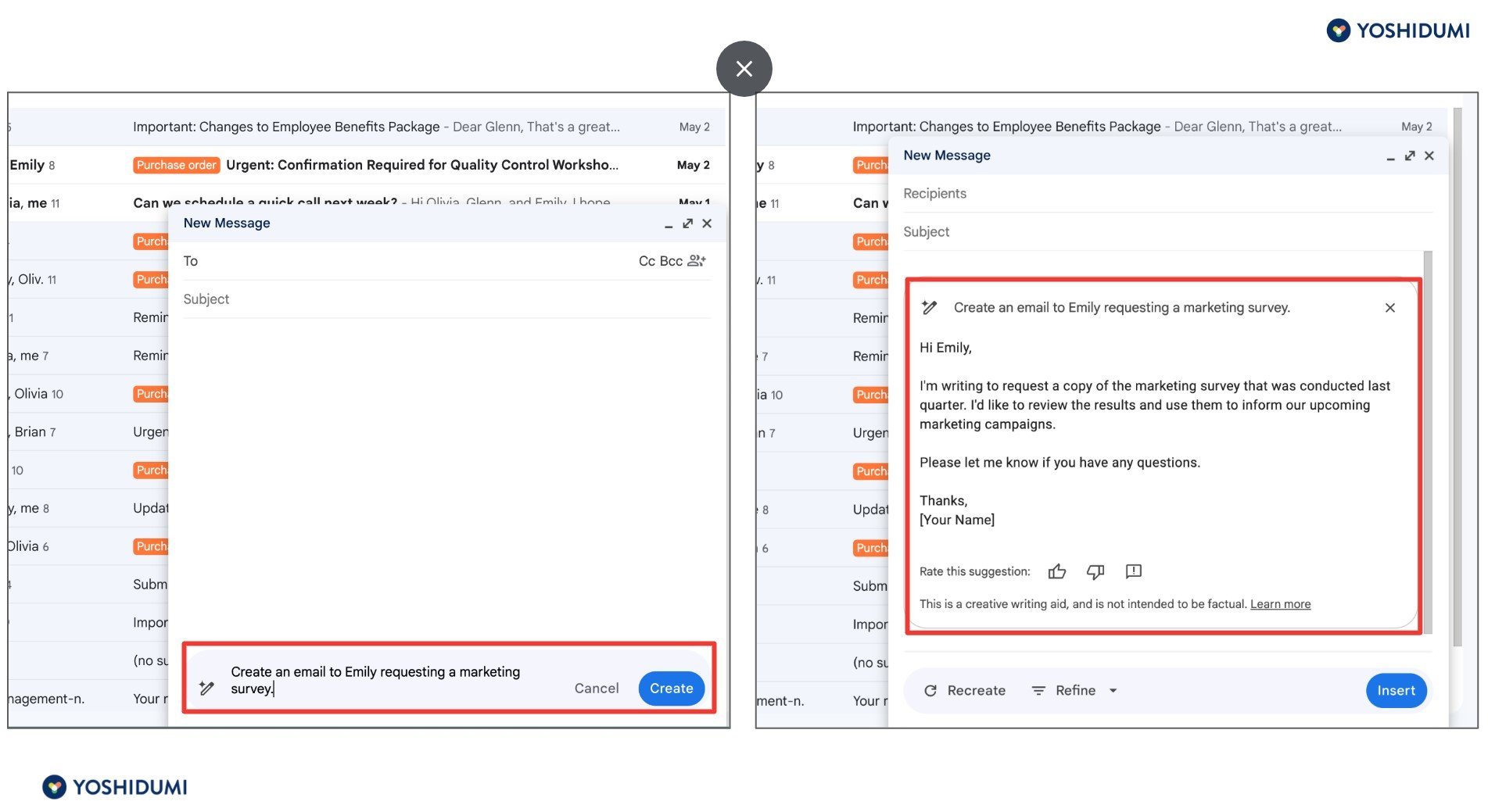Image resolution: width=1488 pixels, height=812 pixels.
Task: Minimize the left New Message window
Action: [x=669, y=224]
